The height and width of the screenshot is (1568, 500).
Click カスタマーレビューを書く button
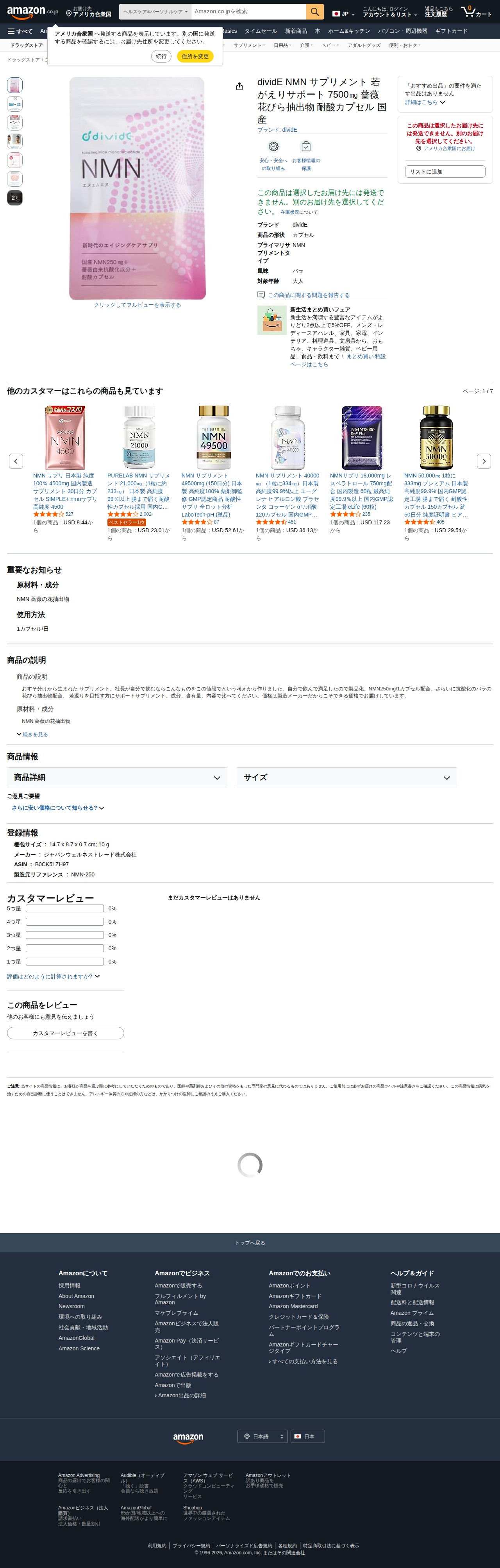(x=66, y=1033)
